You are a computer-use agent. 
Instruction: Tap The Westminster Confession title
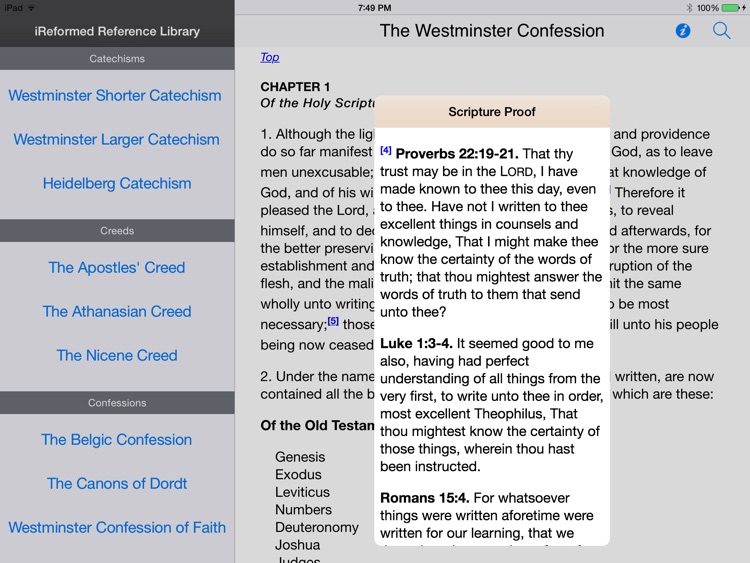coord(492,31)
